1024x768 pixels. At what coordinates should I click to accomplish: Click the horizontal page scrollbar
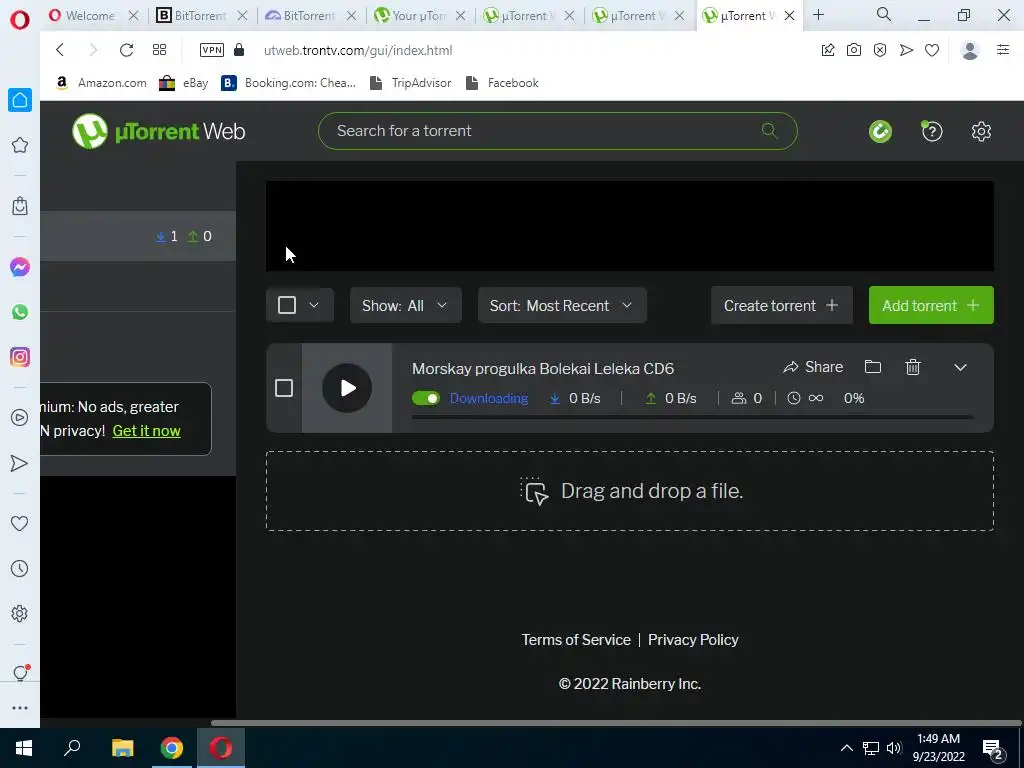point(616,723)
